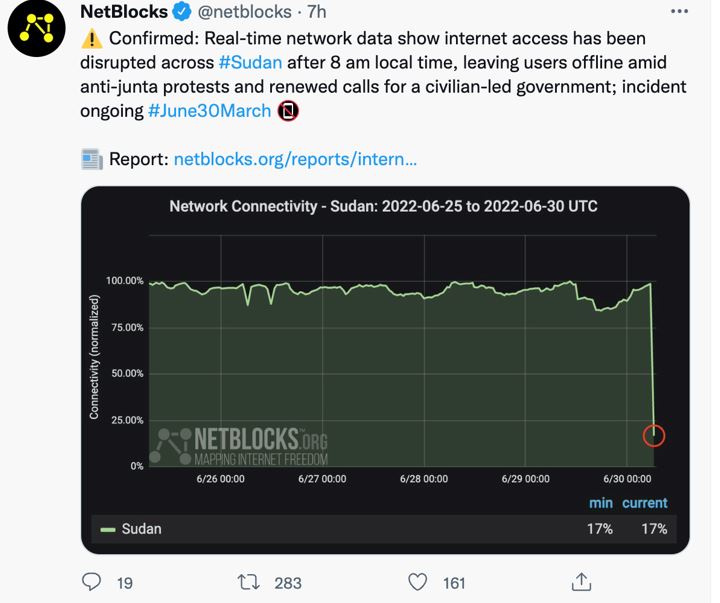Click the verified badge next to NetBlocks
The image size is (720, 603).
[x=182, y=12]
